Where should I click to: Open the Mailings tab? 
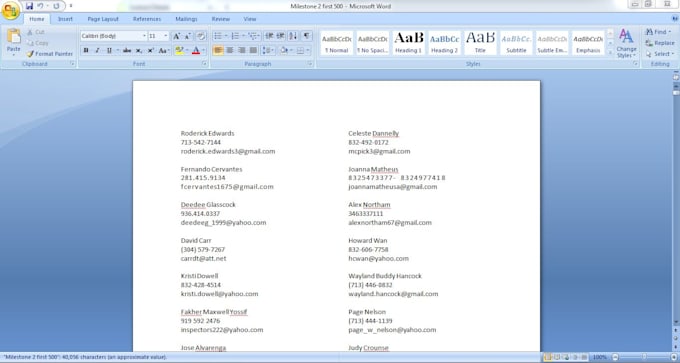click(186, 19)
